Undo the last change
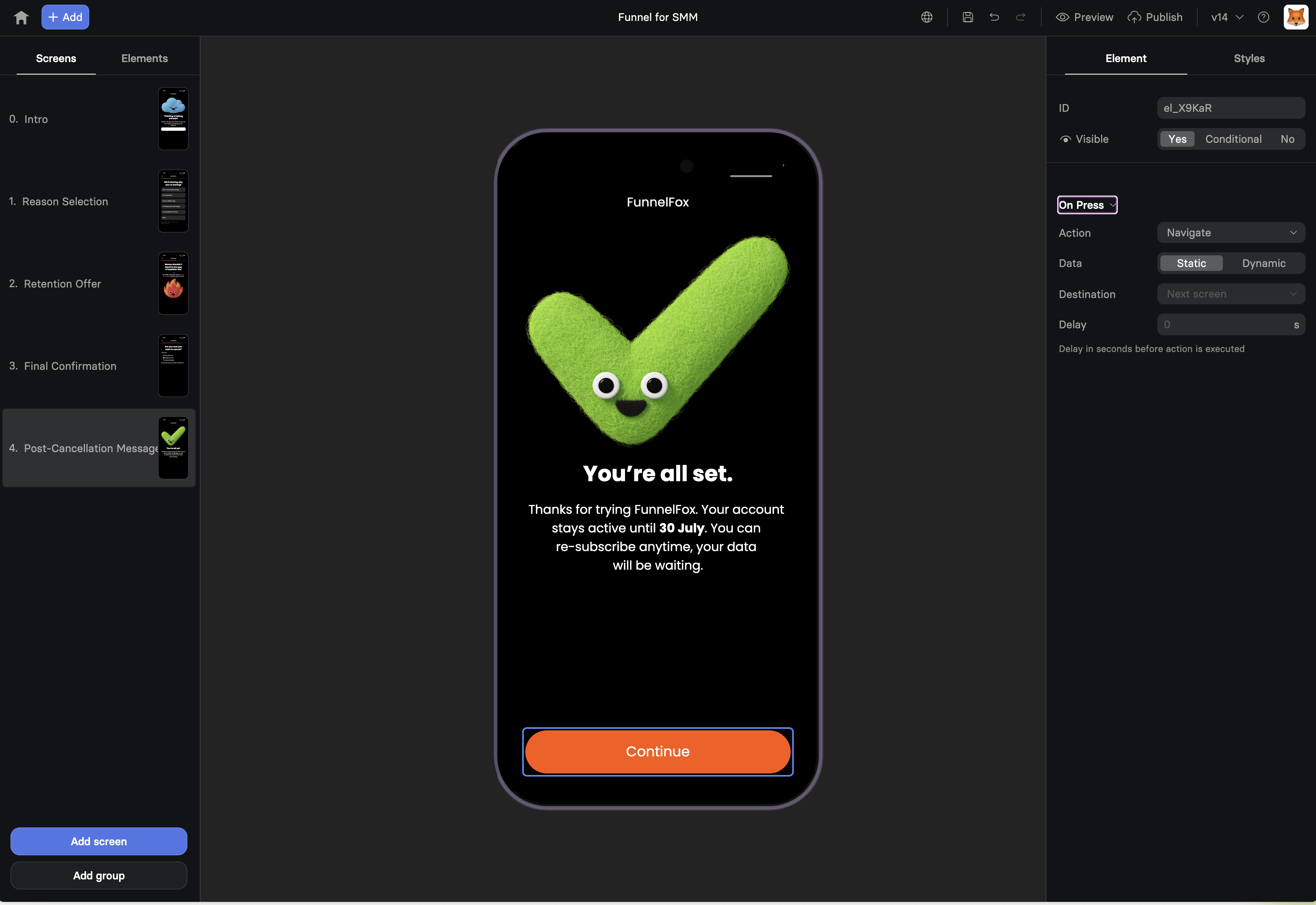The width and height of the screenshot is (1316, 905). 994,17
